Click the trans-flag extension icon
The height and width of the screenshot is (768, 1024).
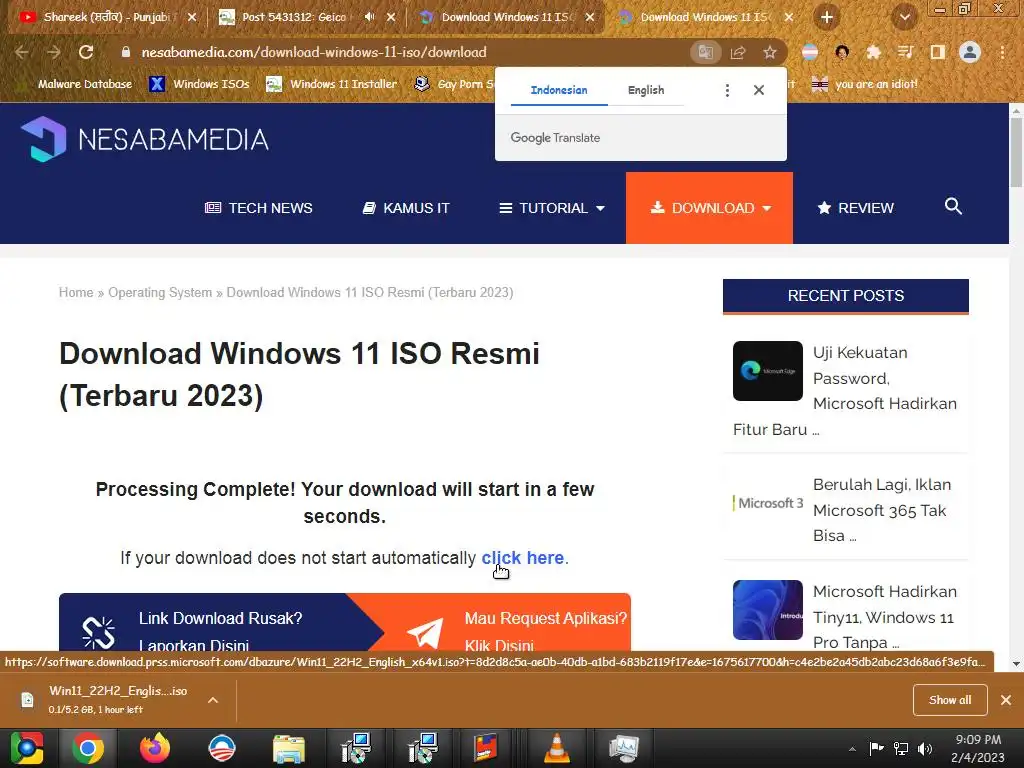click(x=810, y=52)
